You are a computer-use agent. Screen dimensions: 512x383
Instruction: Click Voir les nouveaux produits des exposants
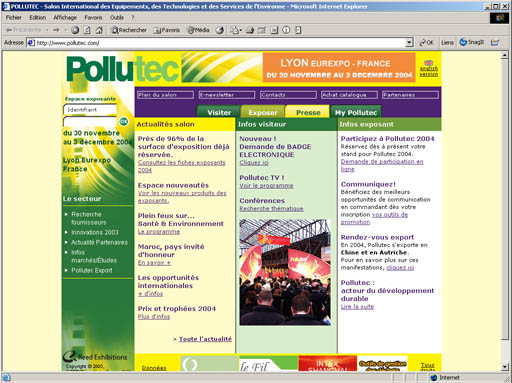point(182,197)
